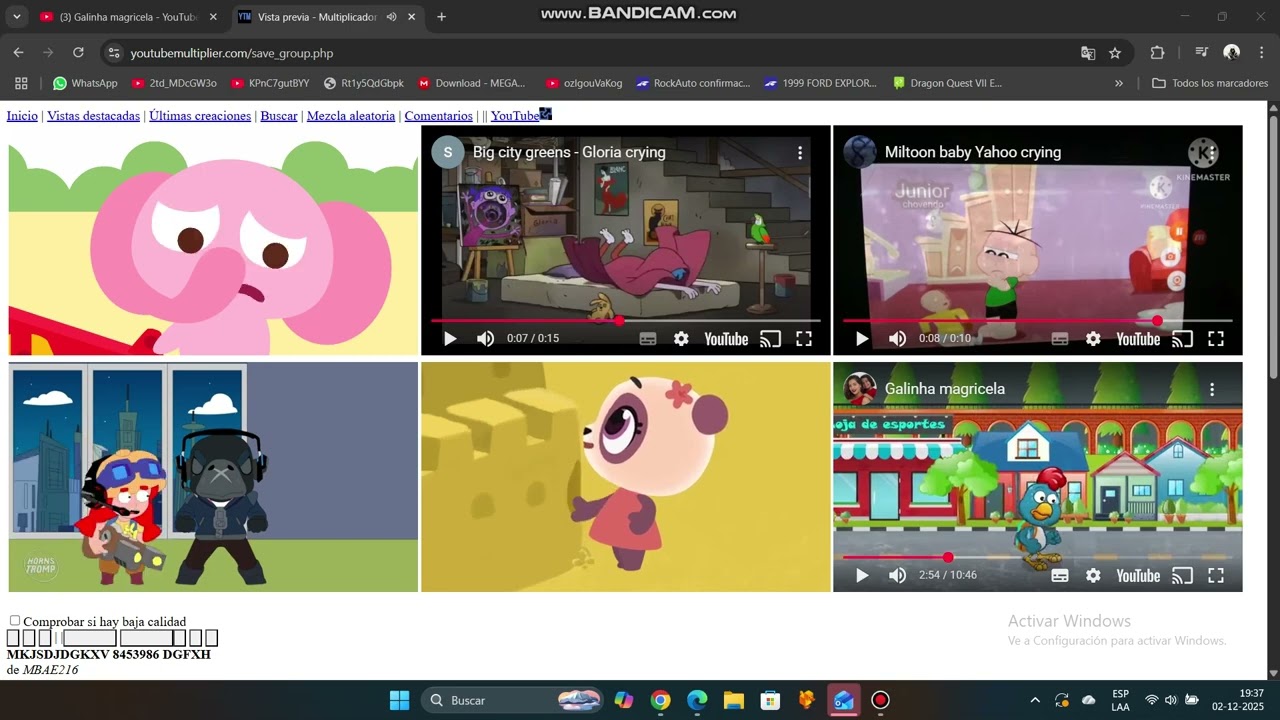The height and width of the screenshot is (720, 1280).
Task: Open Windows Start menu
Action: pos(399,700)
